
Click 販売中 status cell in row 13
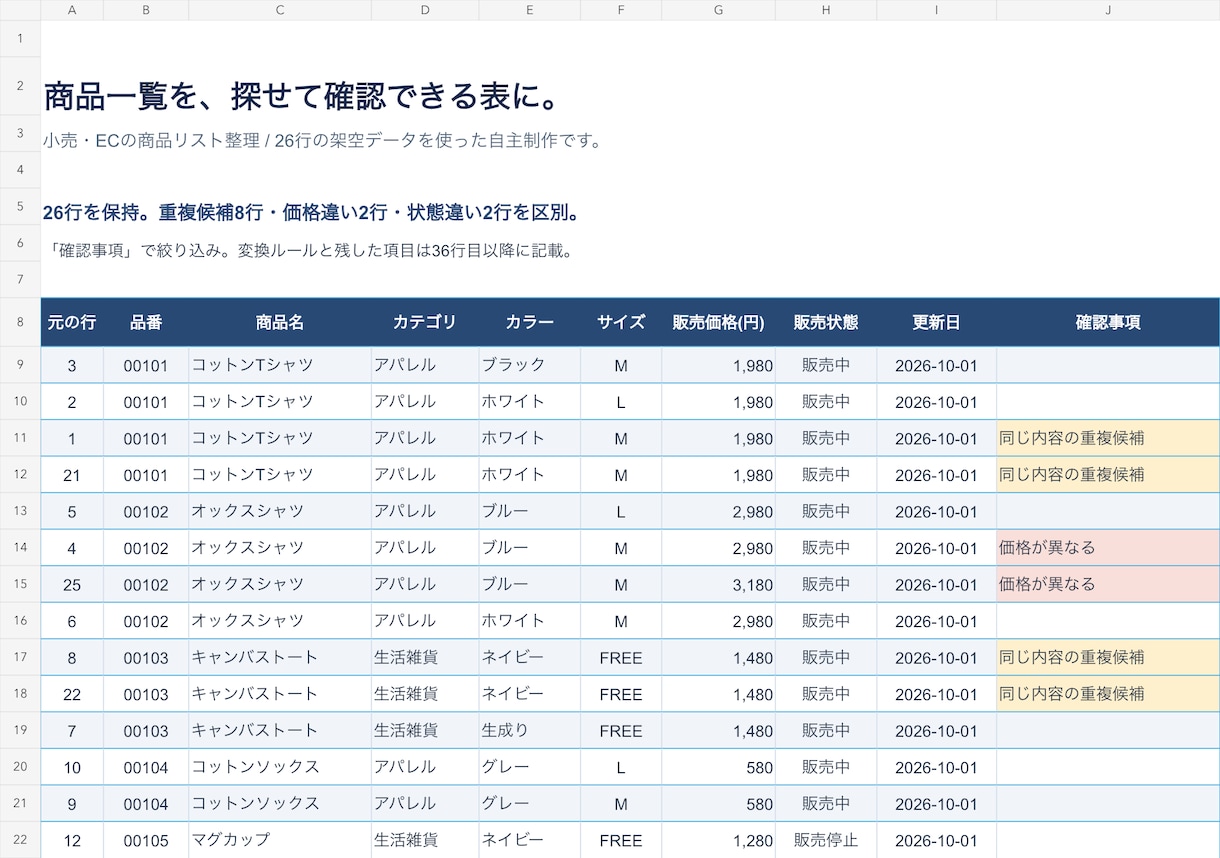(x=826, y=511)
